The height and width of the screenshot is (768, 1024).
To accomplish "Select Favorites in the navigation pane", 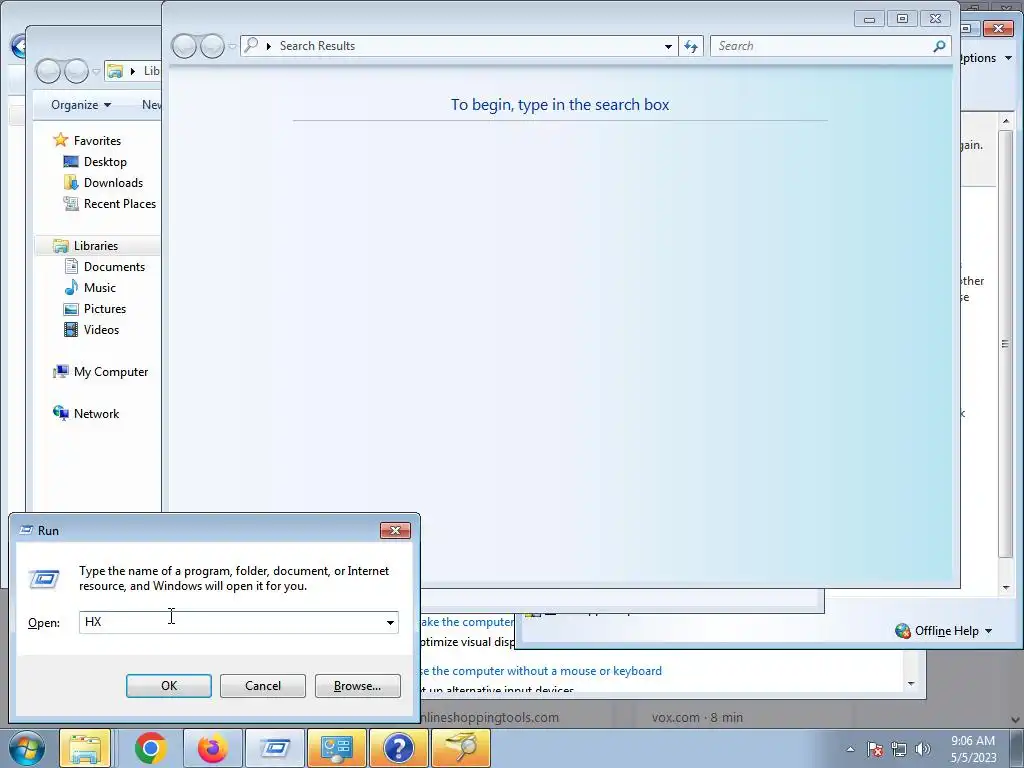I will click(x=97, y=140).
